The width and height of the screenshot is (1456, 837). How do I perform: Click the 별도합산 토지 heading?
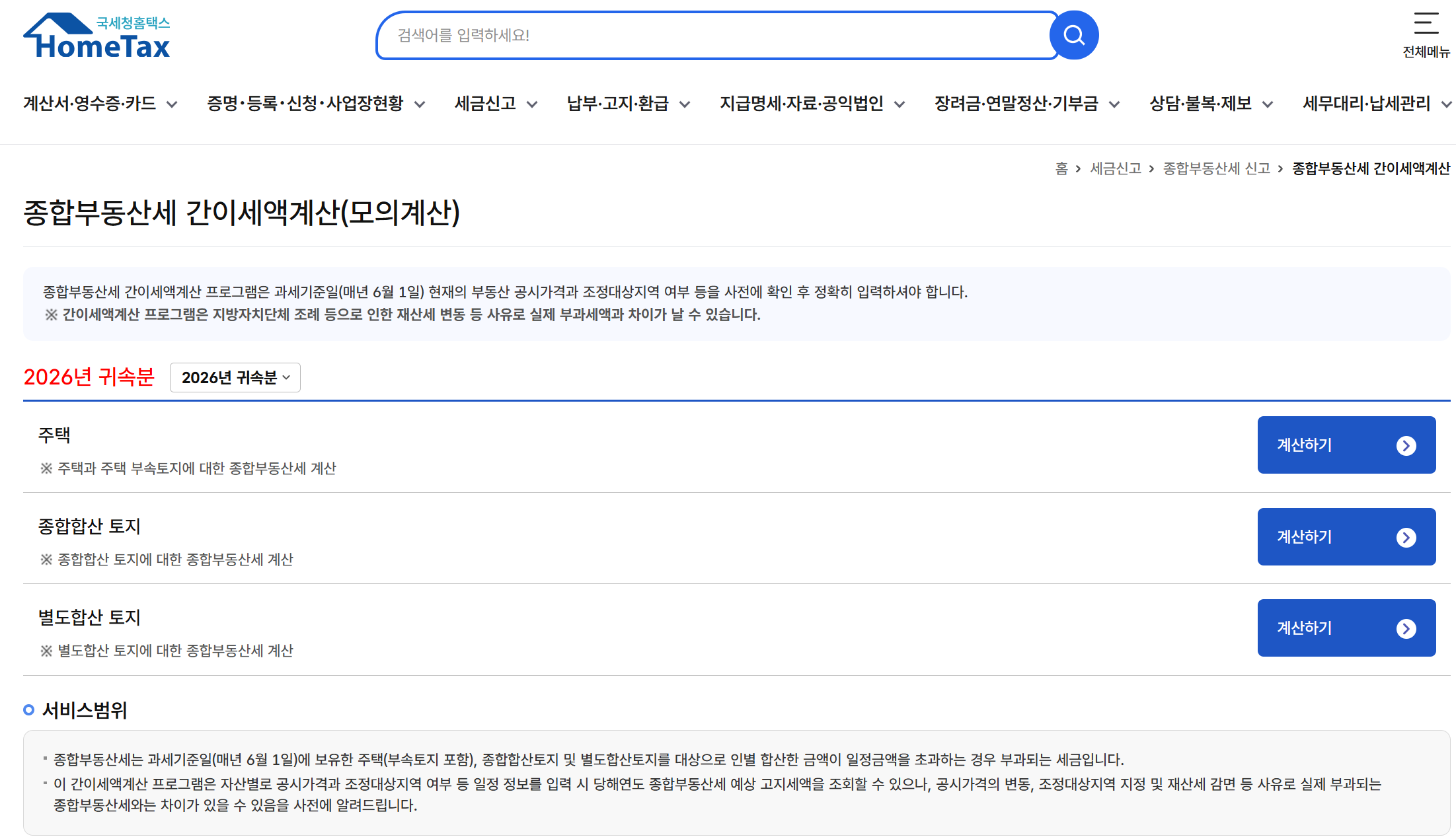89,618
